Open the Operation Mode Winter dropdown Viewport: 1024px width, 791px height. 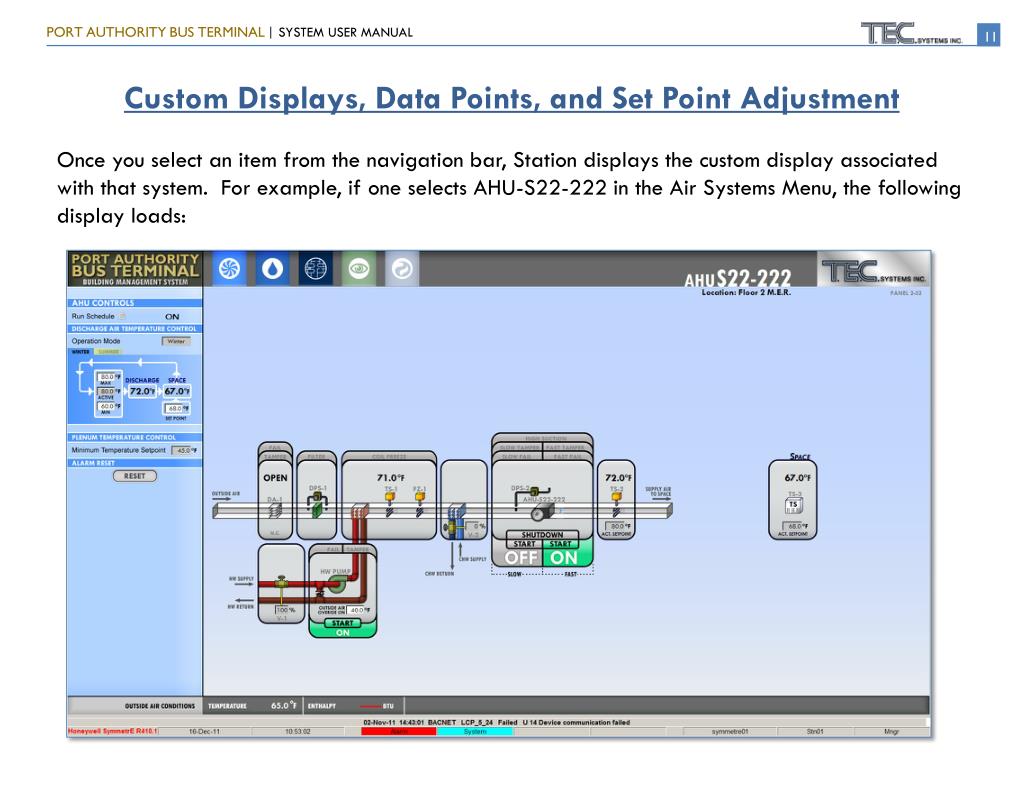click(175, 341)
